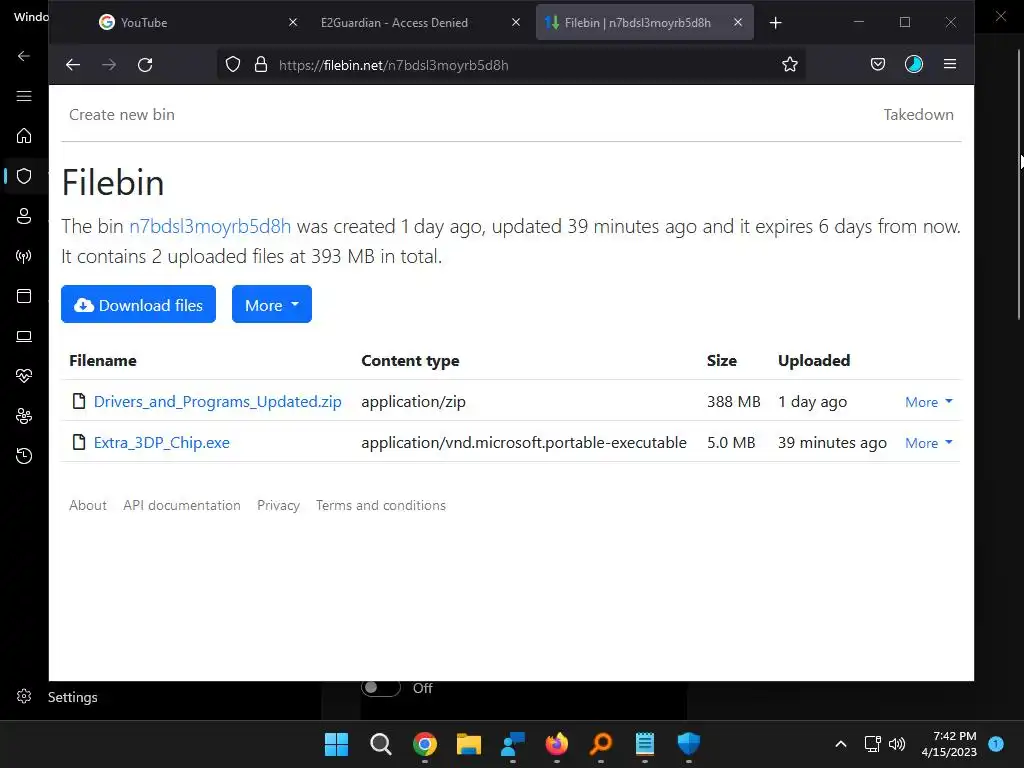Open the notification badge in system tray
Viewport: 1024px width, 768px height.
click(996, 744)
